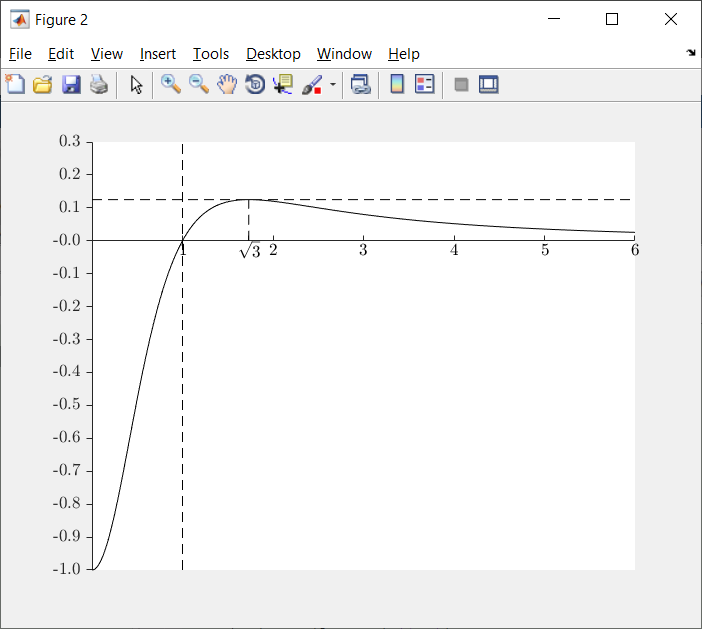Image resolution: width=702 pixels, height=629 pixels.
Task: Click the x-axis tick label 4
Action: tap(454, 250)
